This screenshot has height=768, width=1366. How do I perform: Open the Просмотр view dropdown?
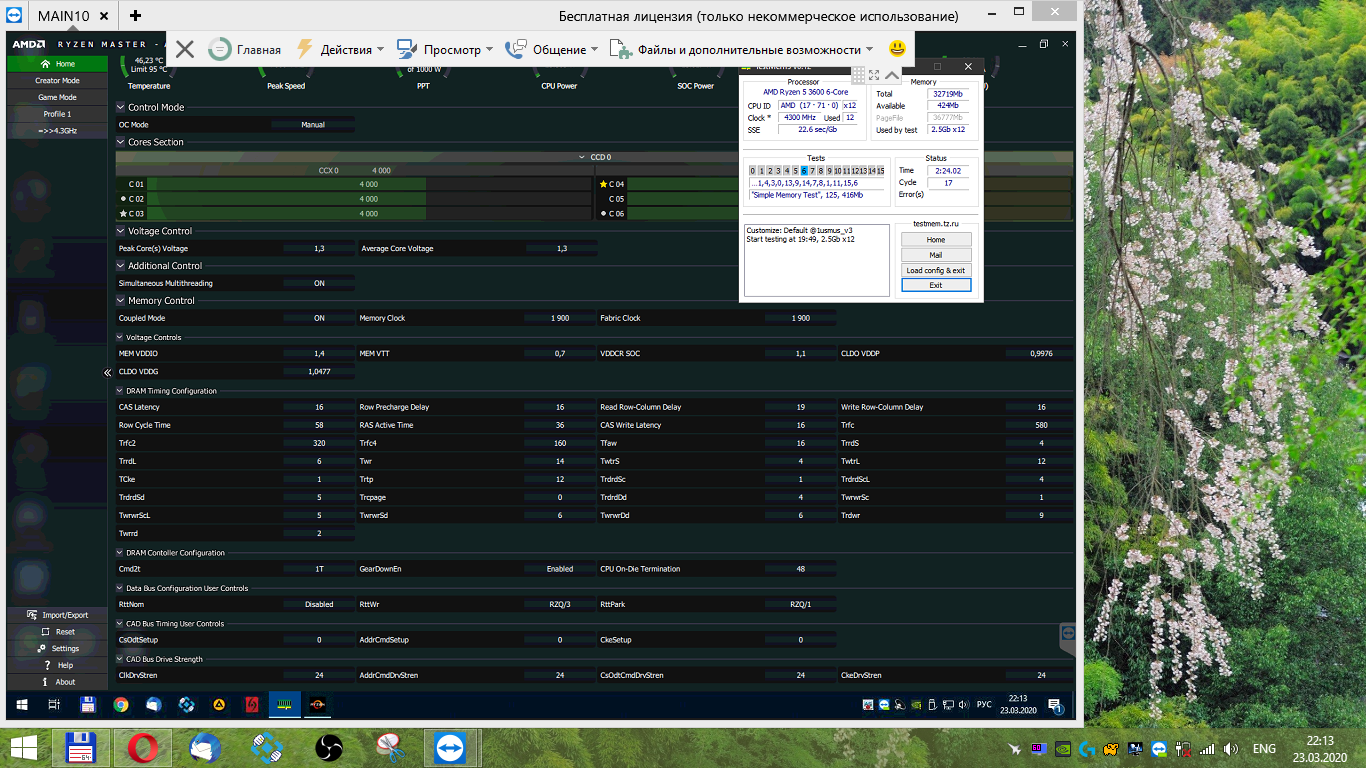coord(445,49)
